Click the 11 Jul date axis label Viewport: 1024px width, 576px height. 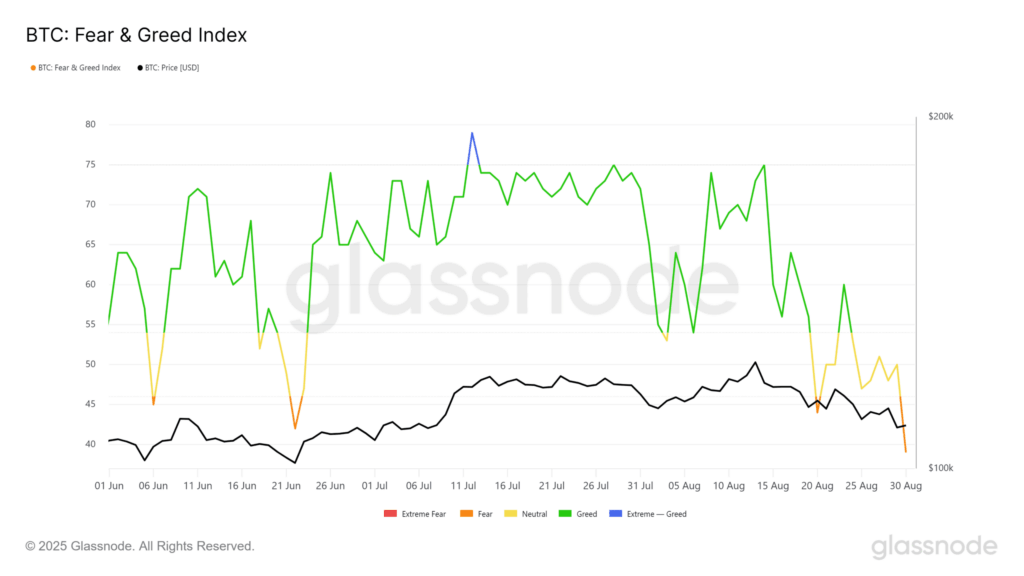click(x=464, y=485)
